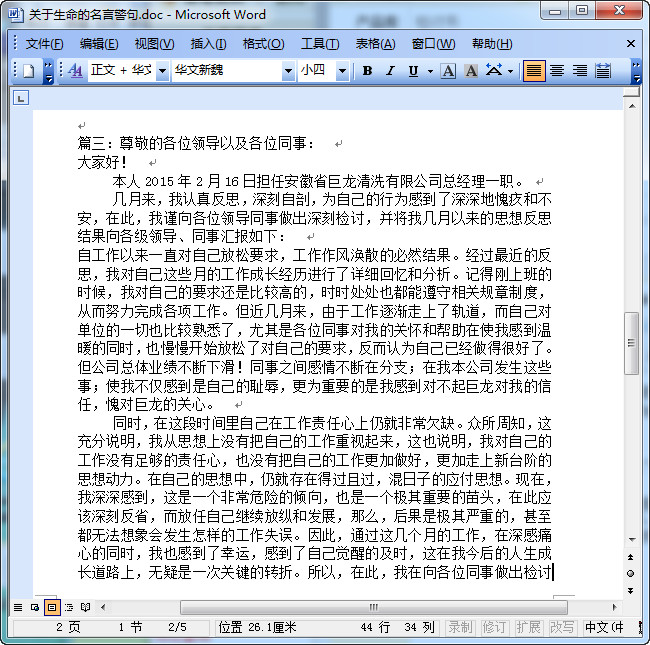Open the 文件(F) menu
The image size is (650, 645).
tap(44, 44)
